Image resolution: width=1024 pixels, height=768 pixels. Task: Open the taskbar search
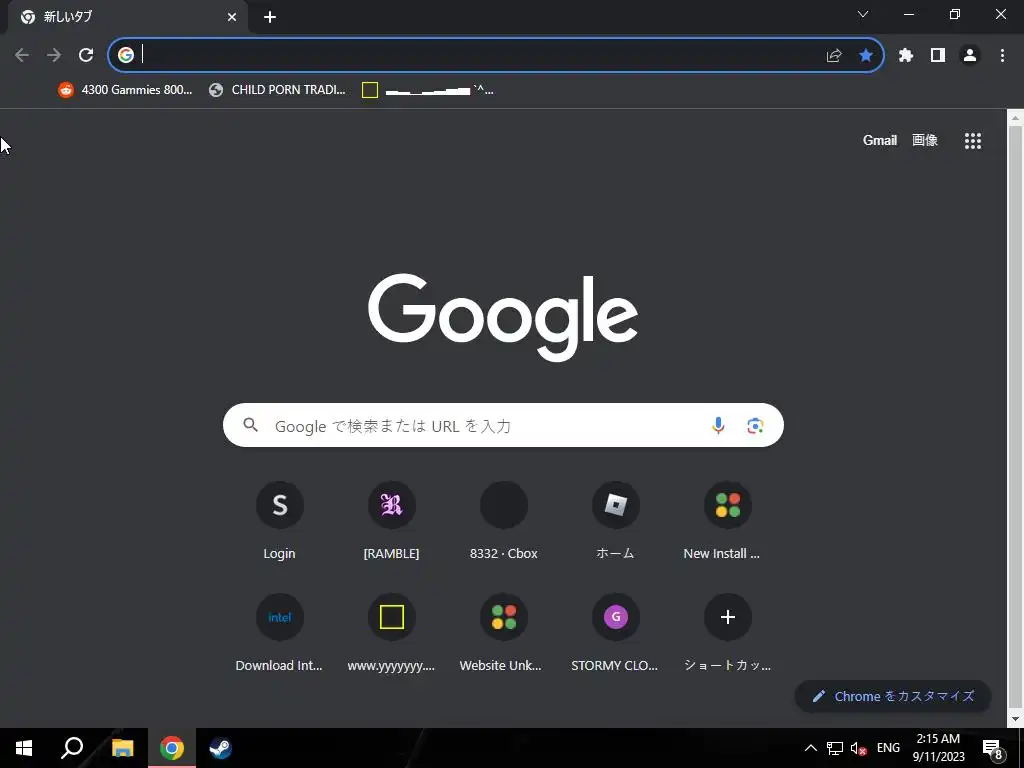[x=72, y=748]
